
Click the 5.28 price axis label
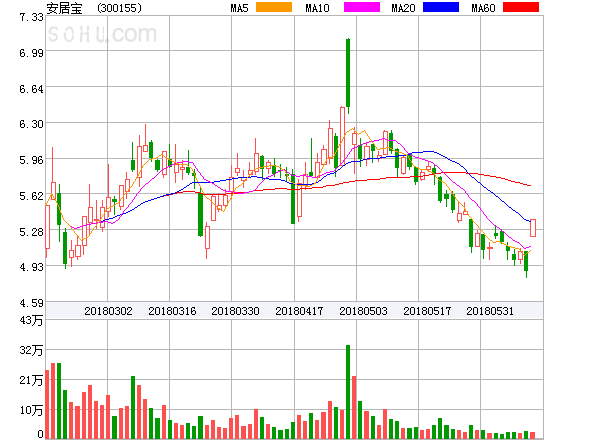point(31,231)
